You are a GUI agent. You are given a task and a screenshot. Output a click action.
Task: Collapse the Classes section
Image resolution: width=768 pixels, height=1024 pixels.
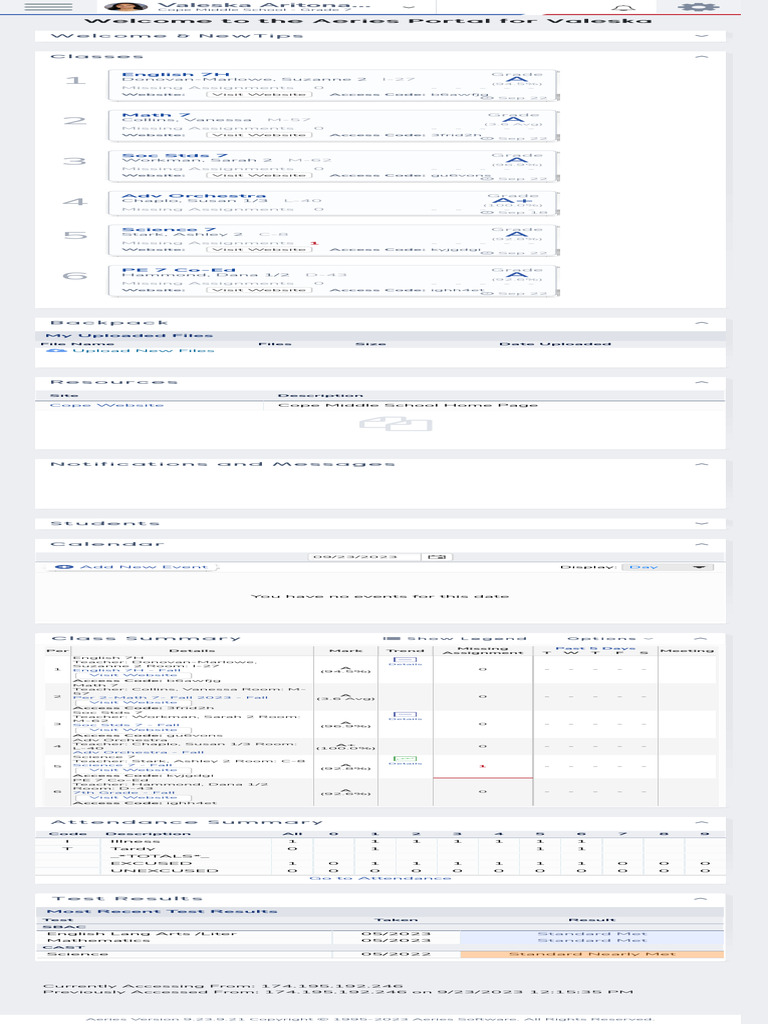(702, 57)
